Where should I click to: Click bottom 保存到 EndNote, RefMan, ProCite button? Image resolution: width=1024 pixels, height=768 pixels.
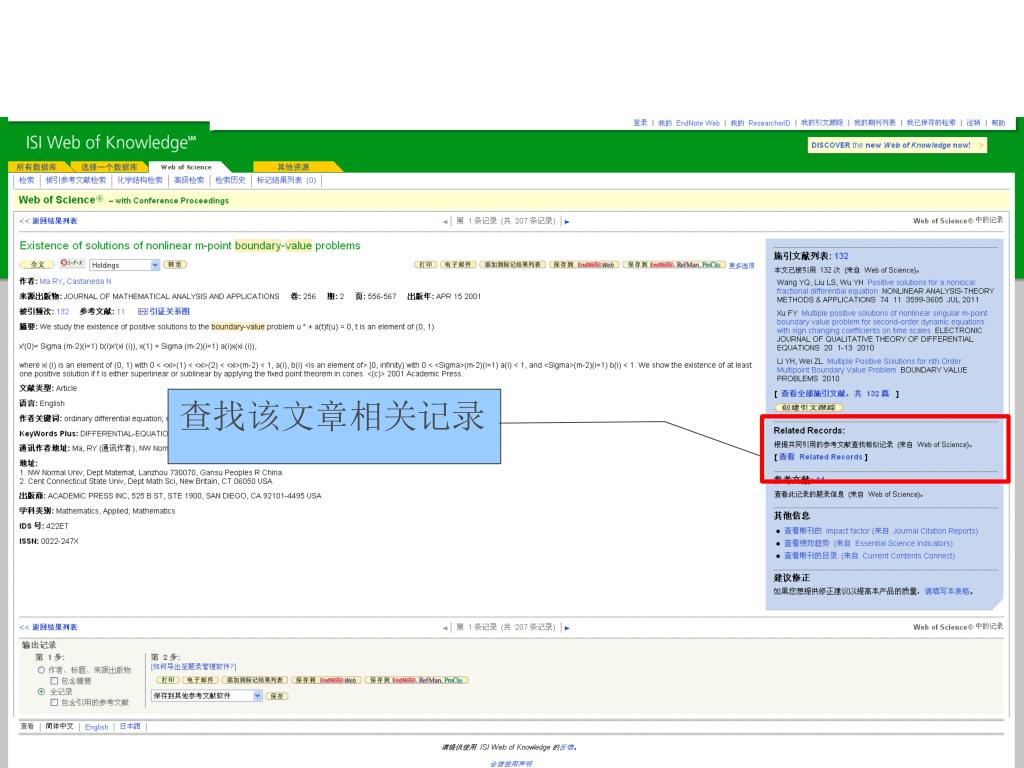click(416, 680)
